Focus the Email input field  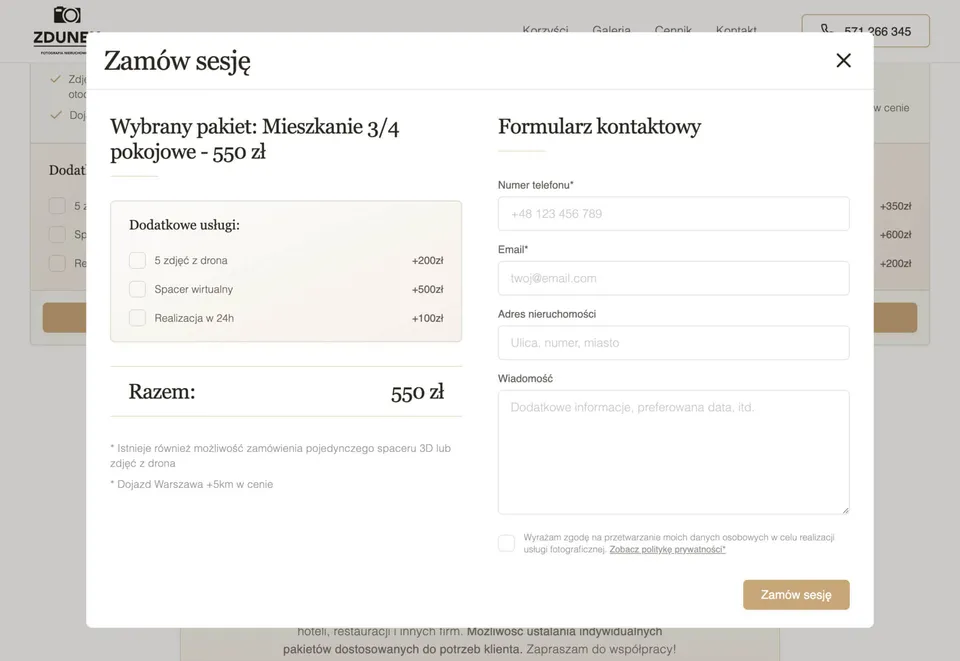(673, 278)
